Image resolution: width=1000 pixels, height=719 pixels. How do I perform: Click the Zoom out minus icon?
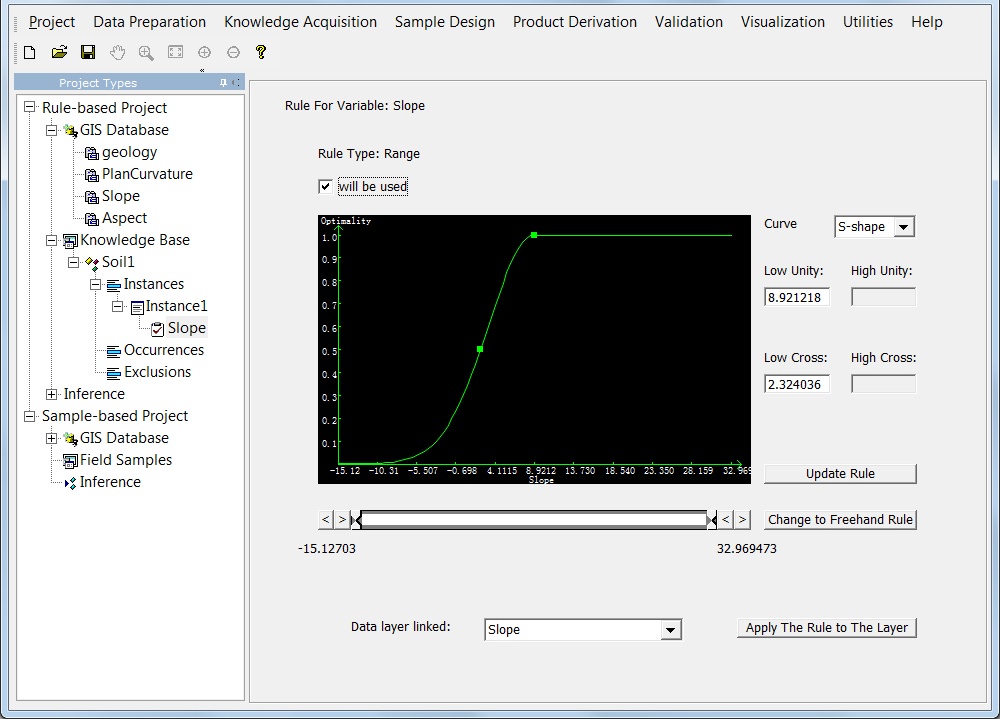233,52
